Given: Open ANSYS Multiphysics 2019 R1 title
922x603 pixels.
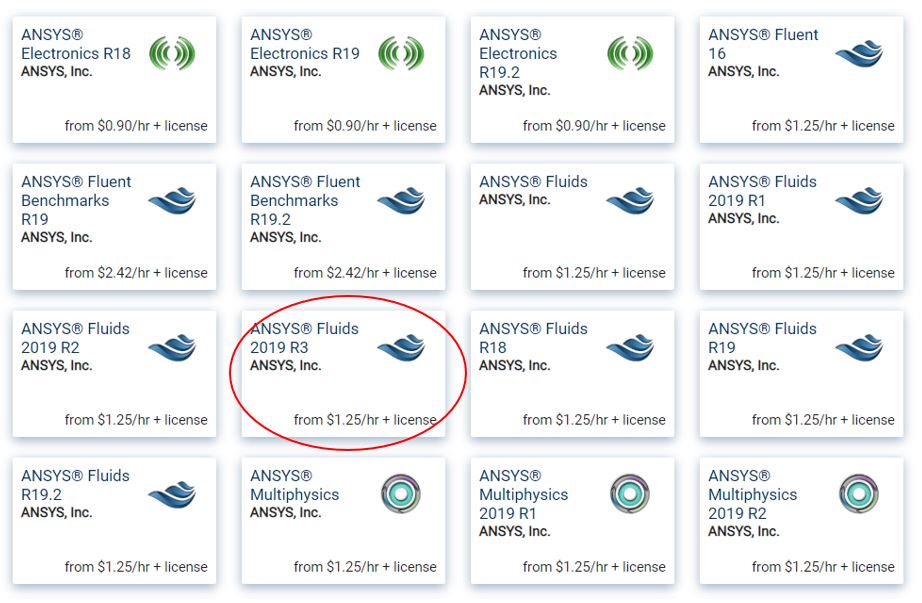Looking at the screenshot, I should 523,495.
